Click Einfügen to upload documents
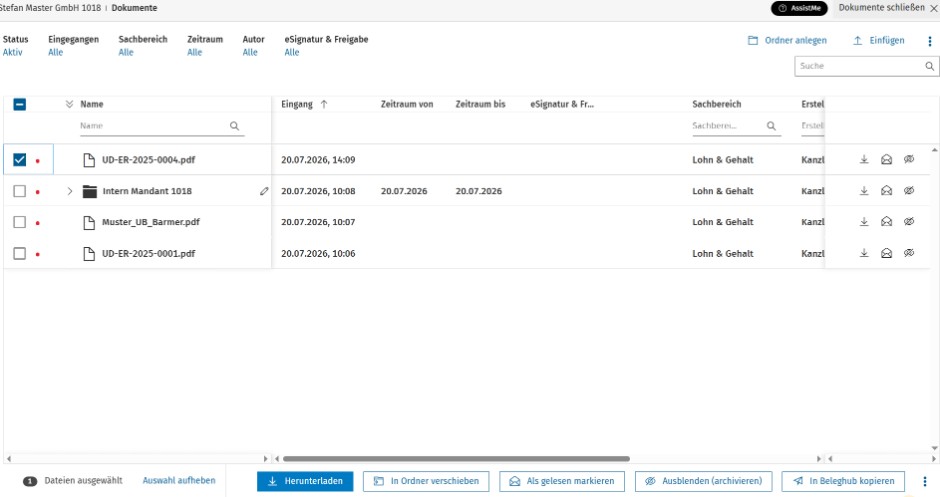Screen dimensions: 940x497 878,41
